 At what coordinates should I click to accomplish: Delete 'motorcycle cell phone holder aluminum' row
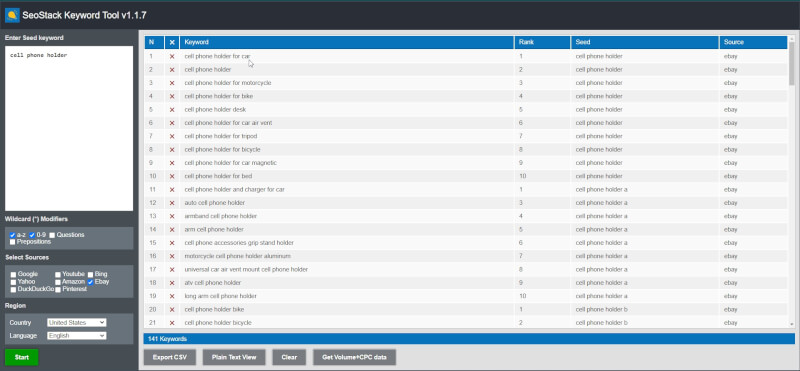click(172, 256)
